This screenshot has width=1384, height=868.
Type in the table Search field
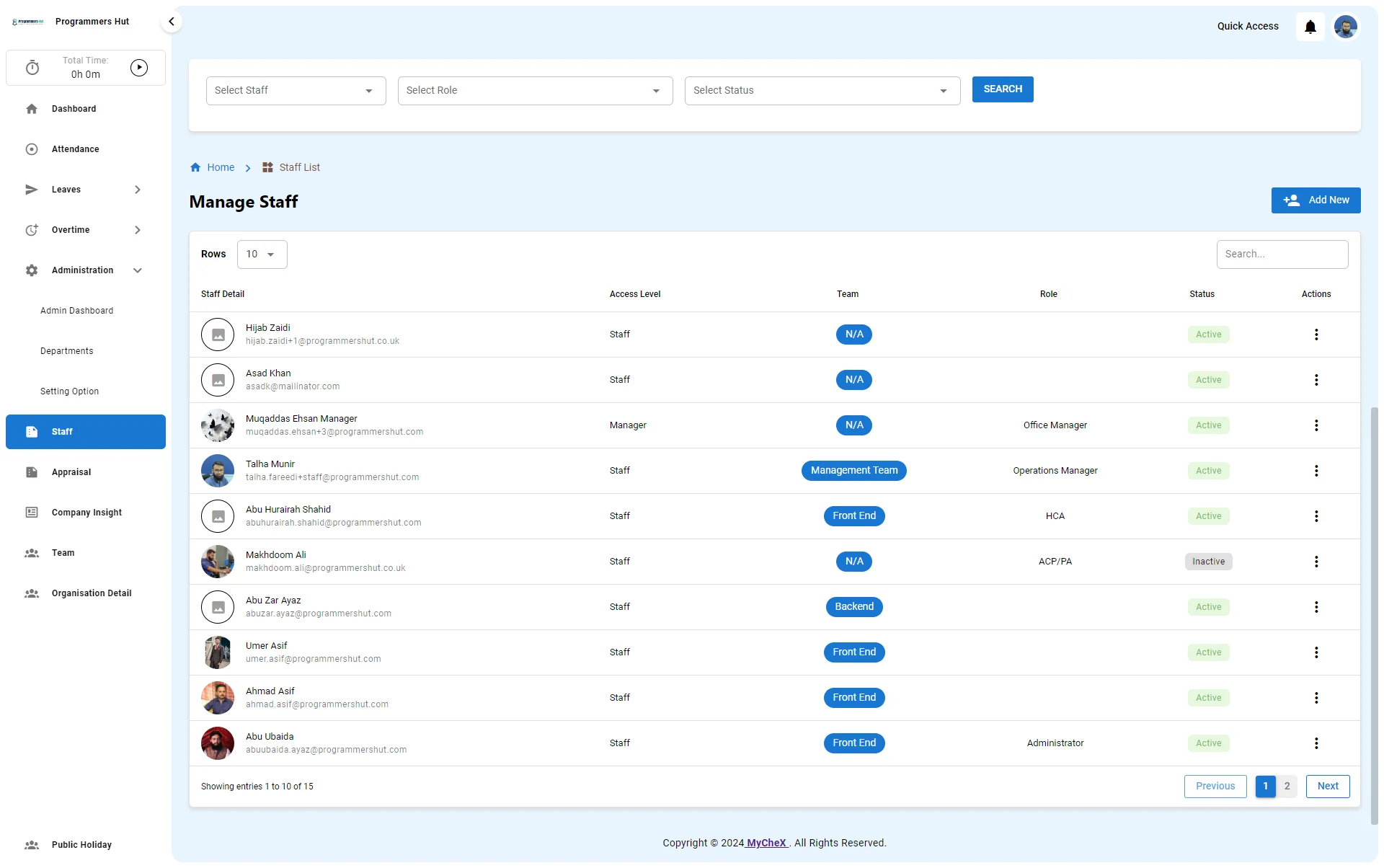click(x=1282, y=254)
